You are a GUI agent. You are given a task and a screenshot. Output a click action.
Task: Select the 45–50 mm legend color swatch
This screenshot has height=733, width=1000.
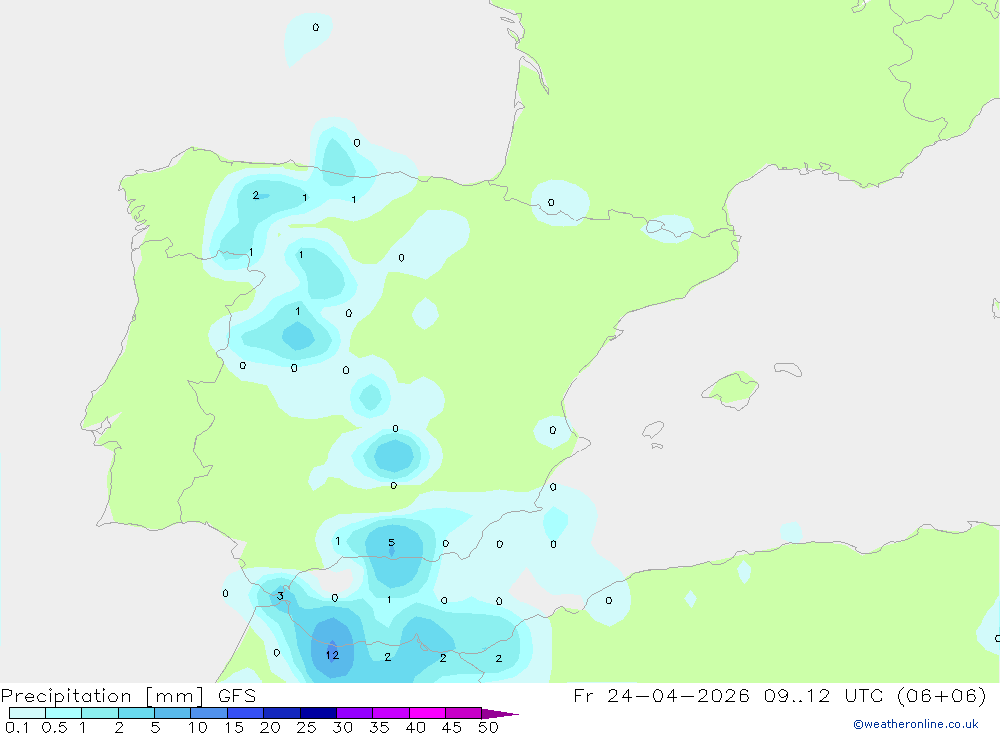pyautogui.click(x=463, y=713)
